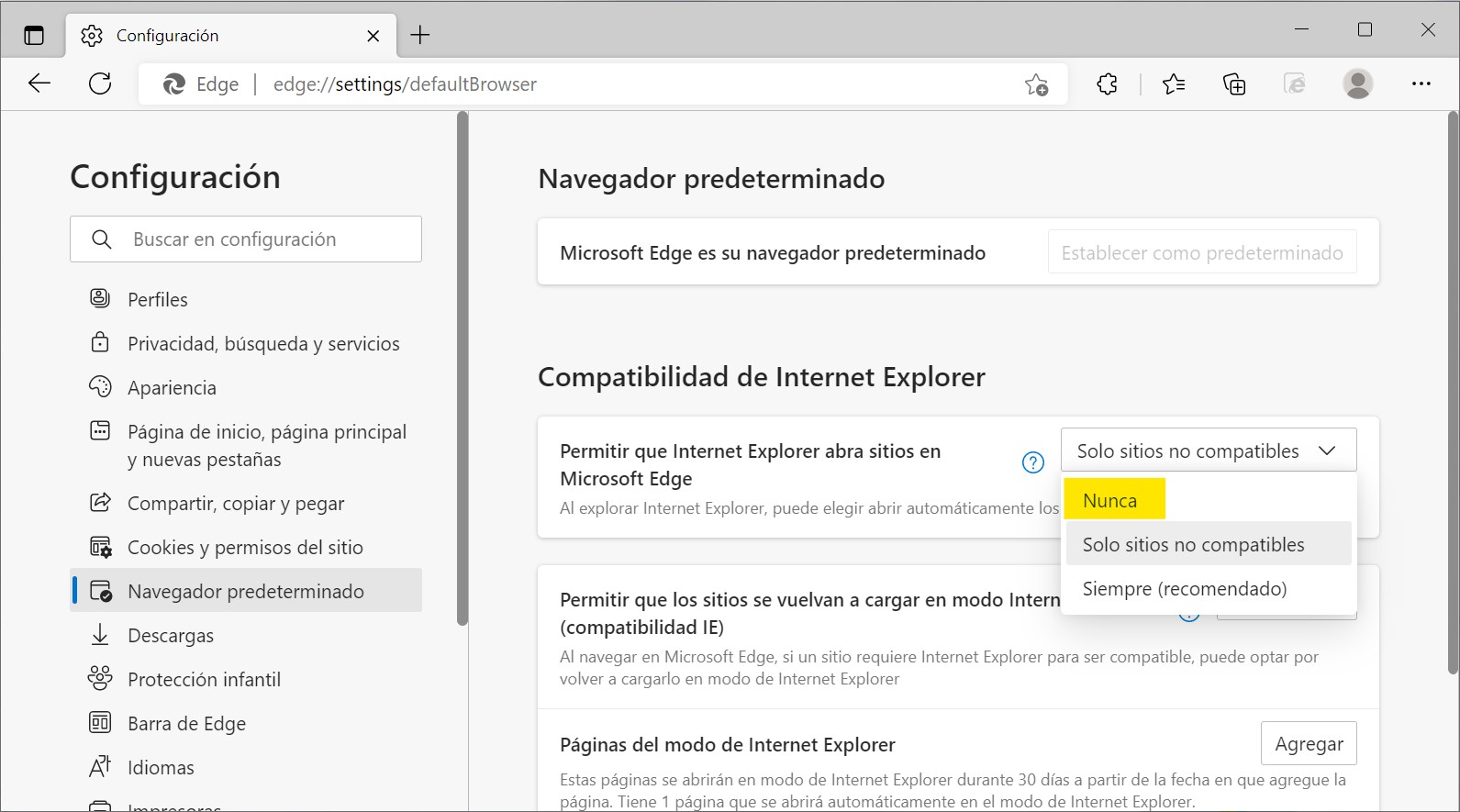Screen dimensions: 1460x812
Task: Click the main page vertical scrollbar
Action: (x=1453, y=393)
